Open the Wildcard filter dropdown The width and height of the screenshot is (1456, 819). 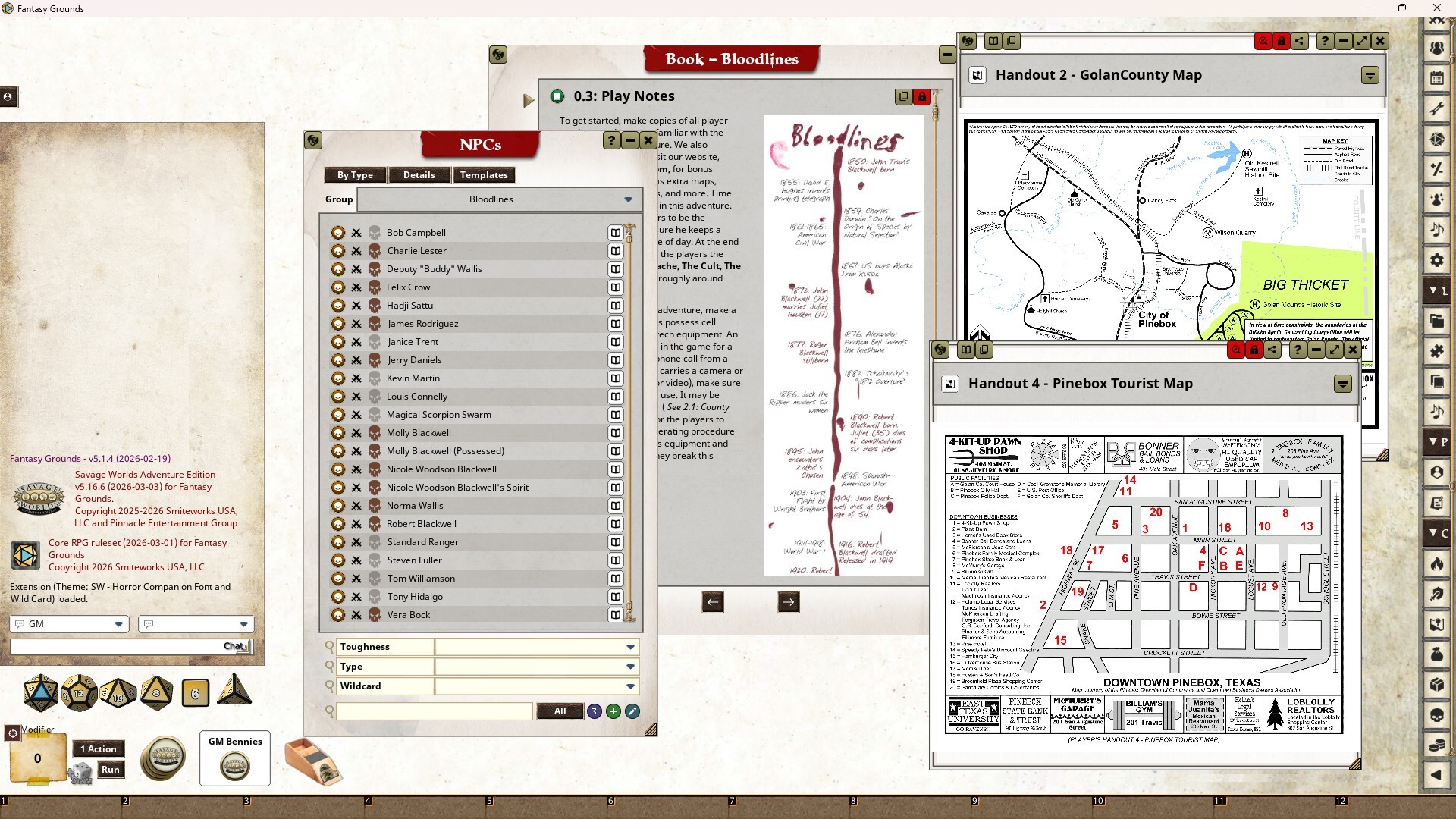click(x=630, y=686)
